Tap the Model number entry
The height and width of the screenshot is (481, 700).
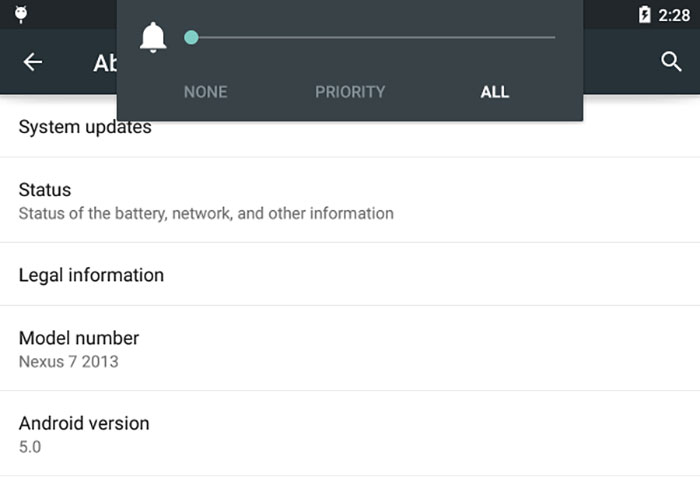[x=350, y=348]
